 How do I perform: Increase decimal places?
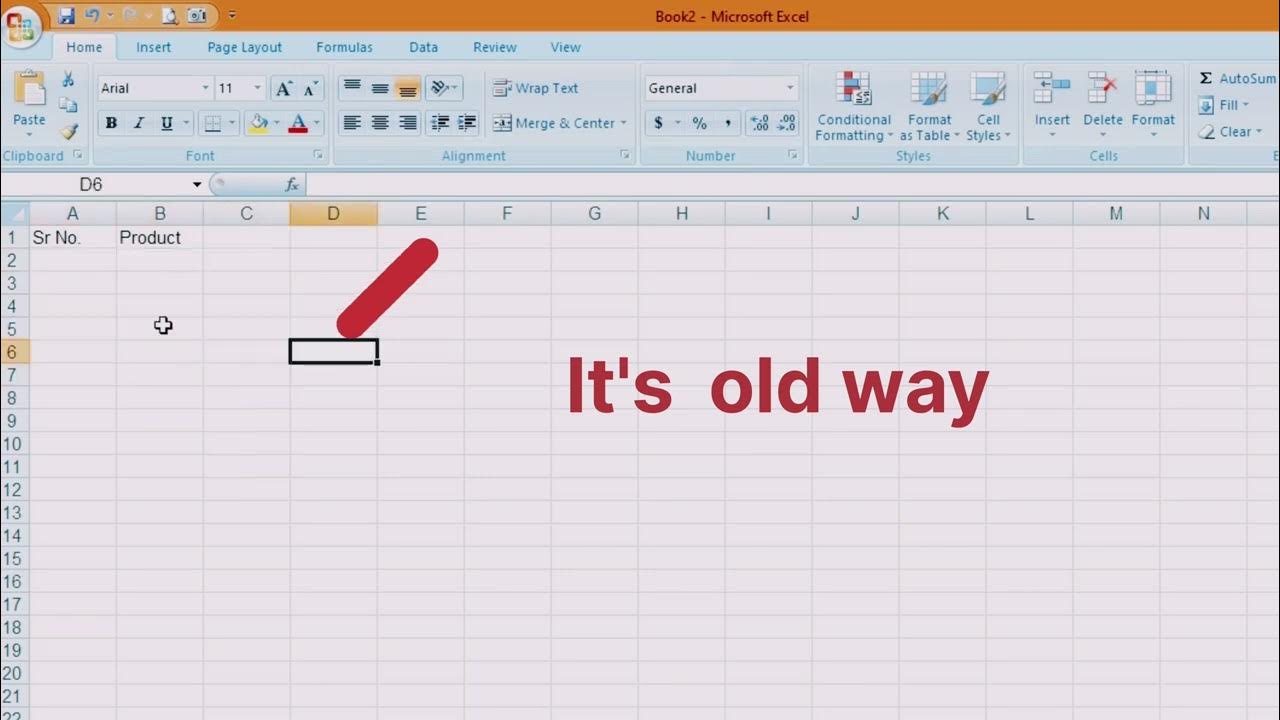pos(759,123)
